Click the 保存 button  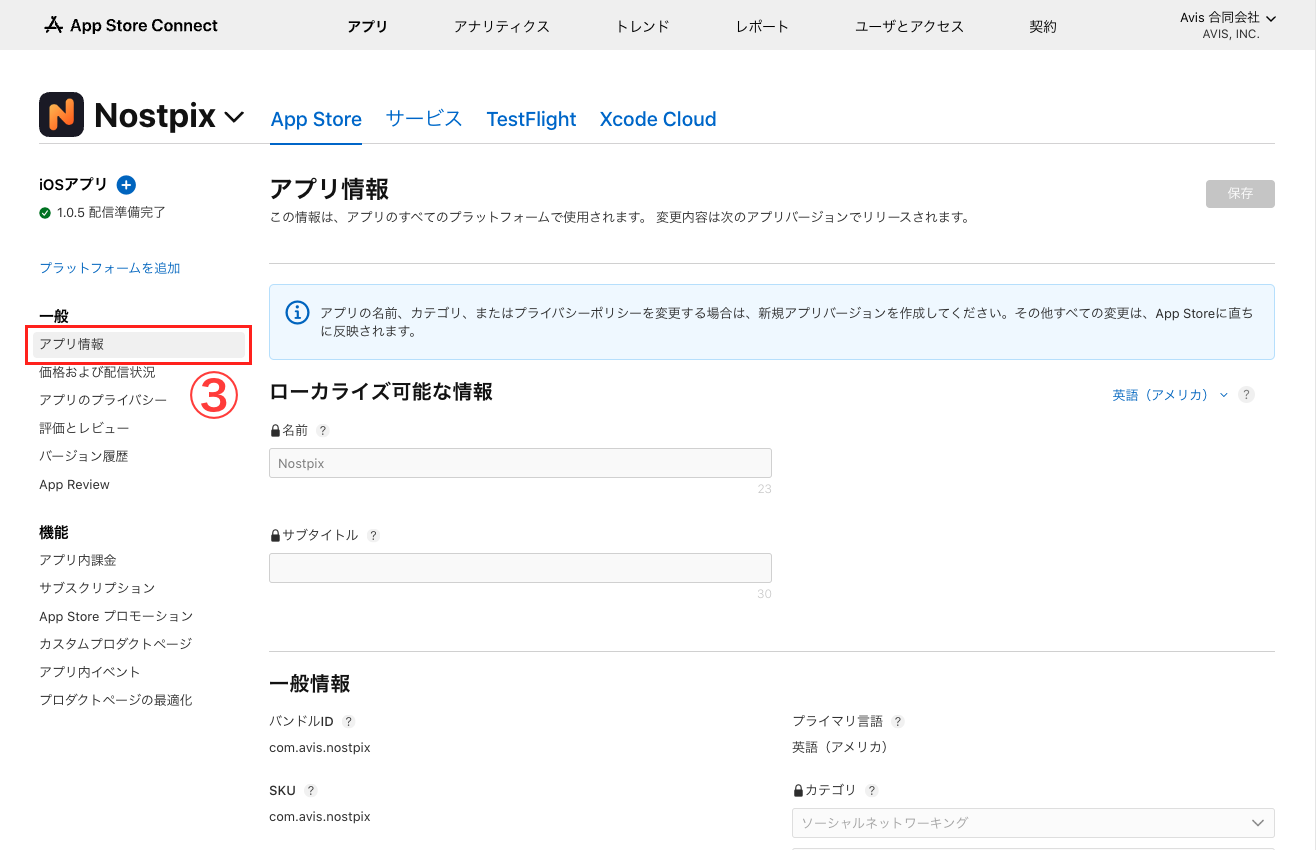click(x=1240, y=194)
